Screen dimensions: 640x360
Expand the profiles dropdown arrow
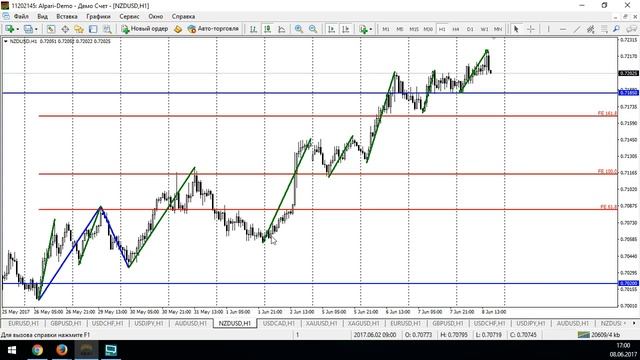pos(36,29)
